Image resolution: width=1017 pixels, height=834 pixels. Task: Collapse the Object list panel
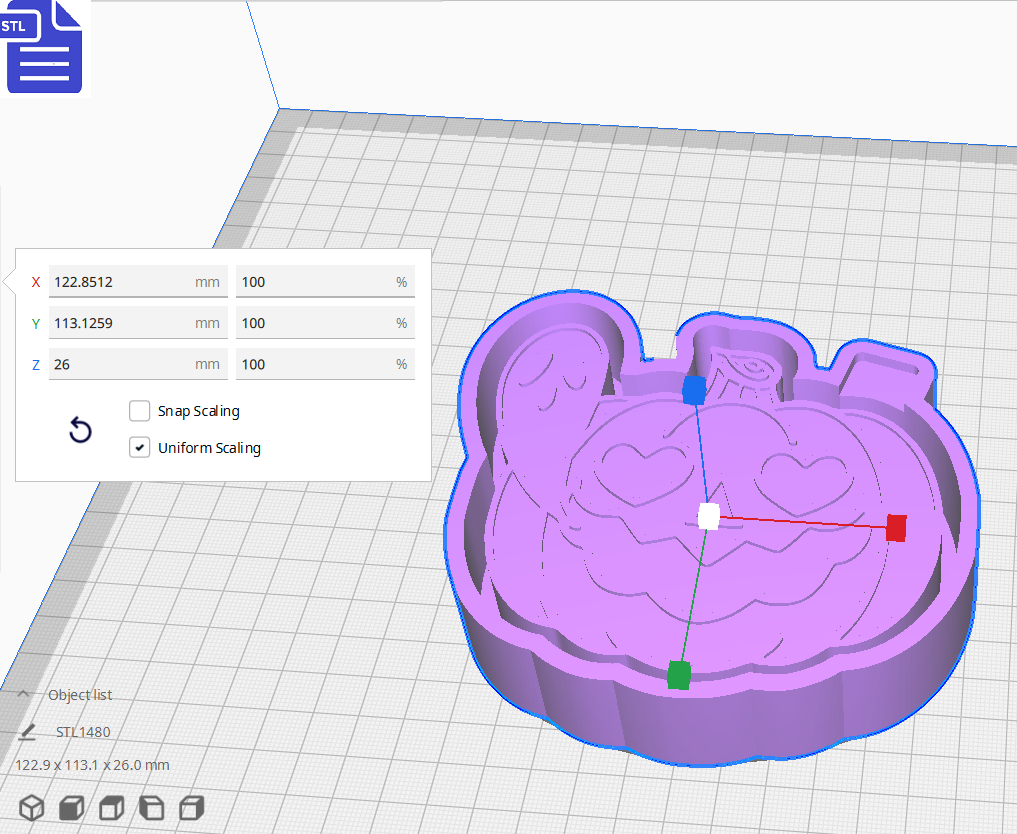(22, 694)
